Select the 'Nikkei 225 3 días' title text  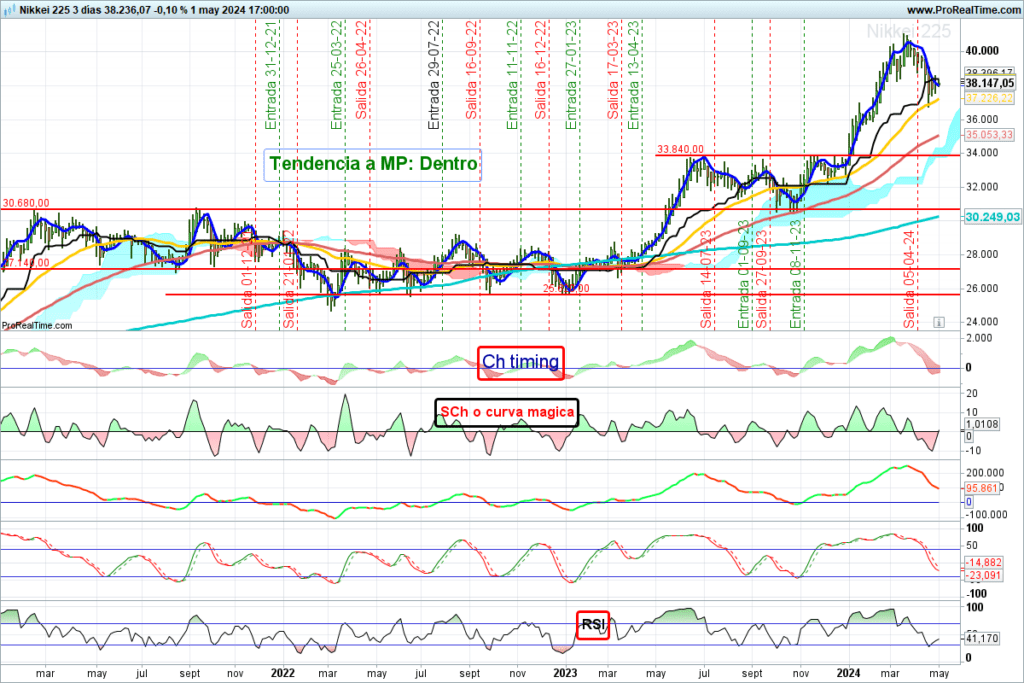tap(60, 10)
